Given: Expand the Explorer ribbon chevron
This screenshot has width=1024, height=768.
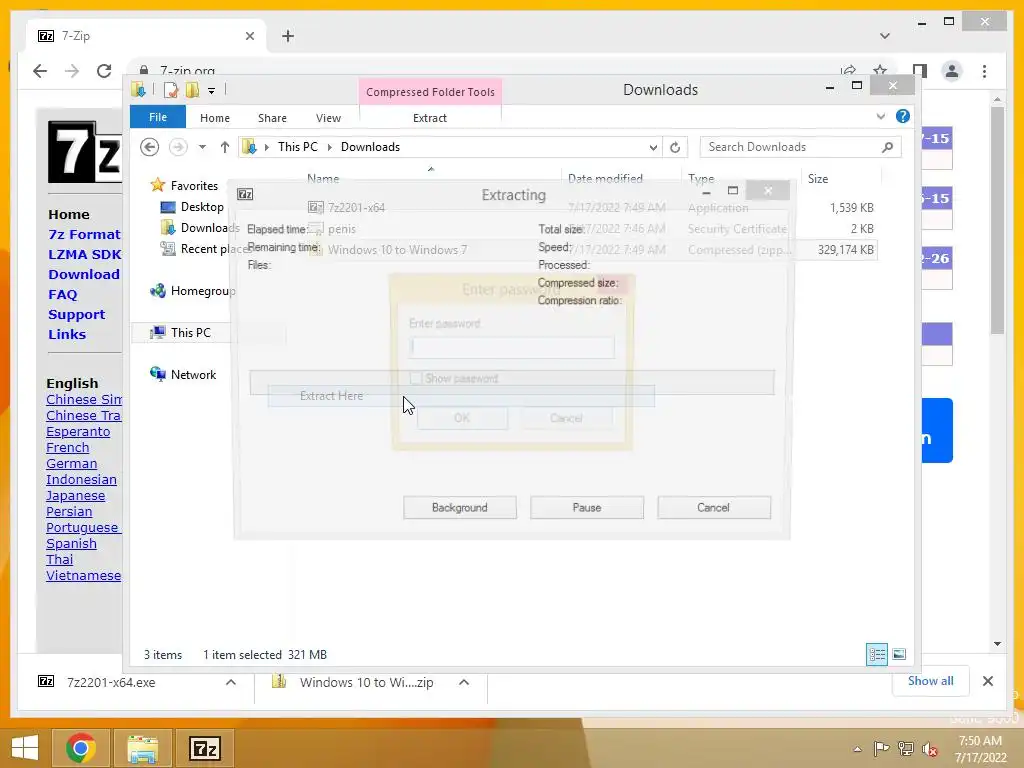Looking at the screenshot, I should point(880,116).
